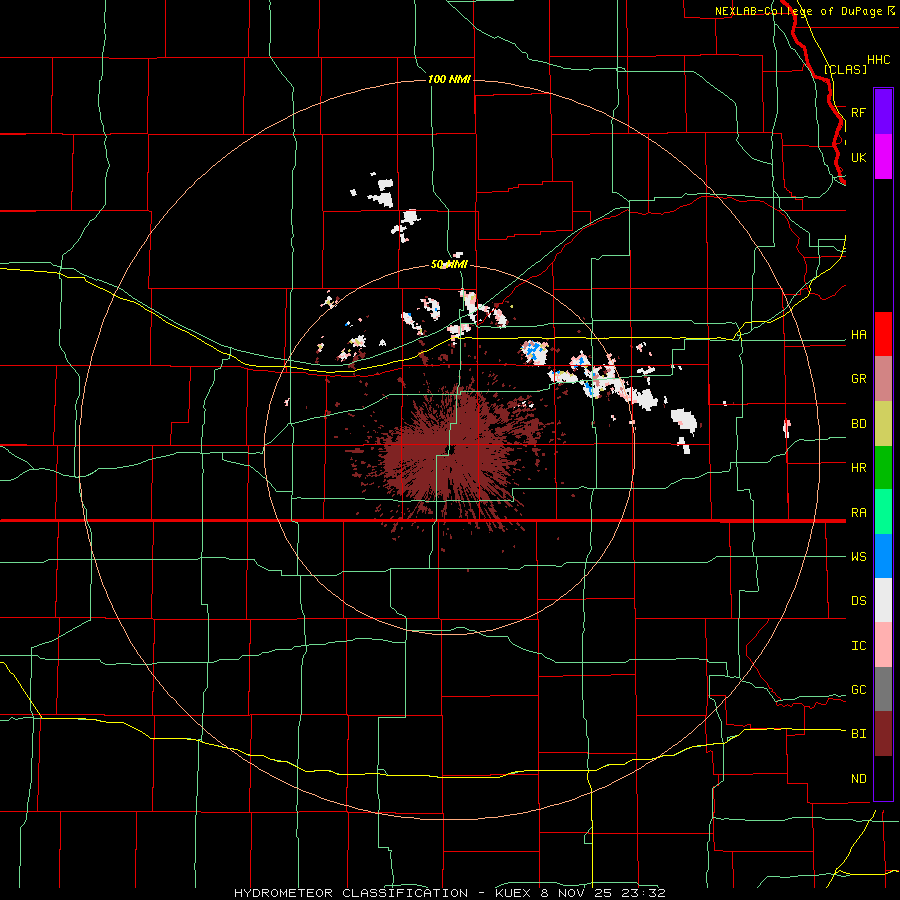Click the 'ND' legend label

(x=858, y=779)
